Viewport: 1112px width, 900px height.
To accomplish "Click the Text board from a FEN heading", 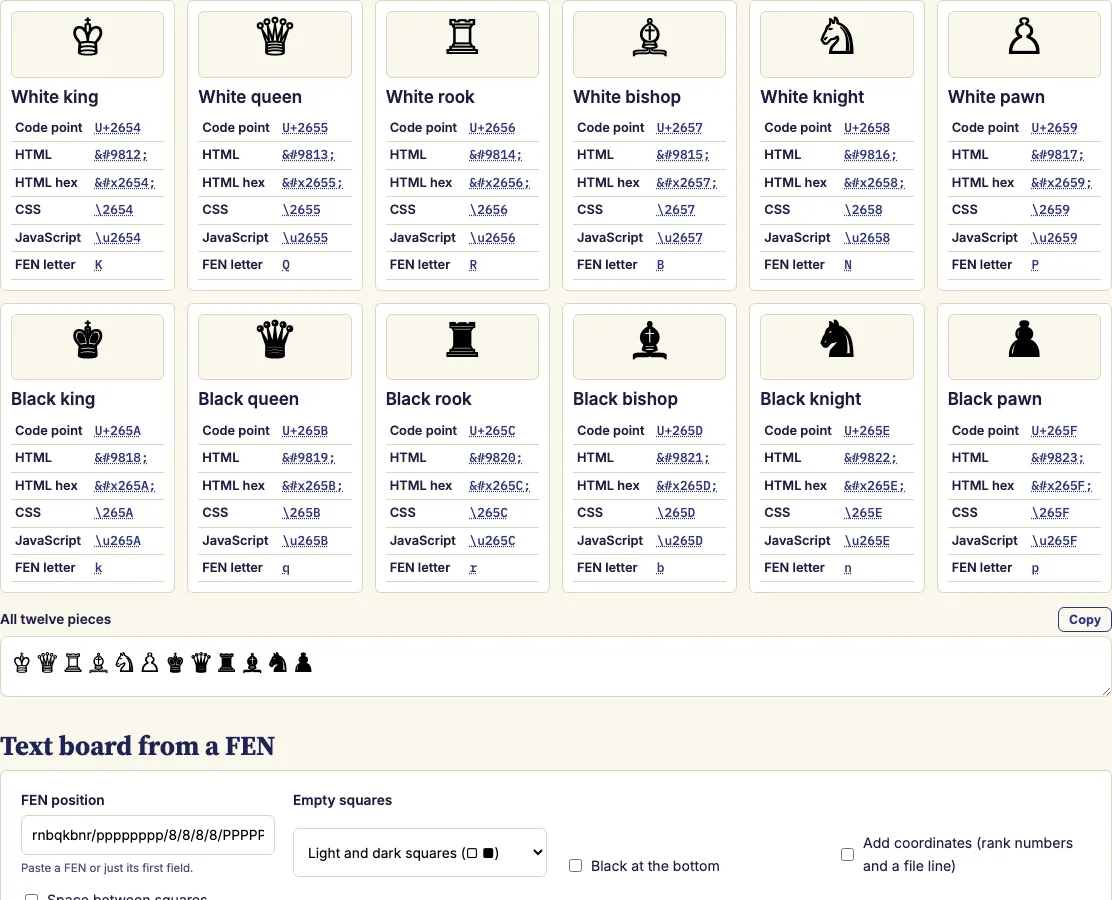I will click(138, 746).
